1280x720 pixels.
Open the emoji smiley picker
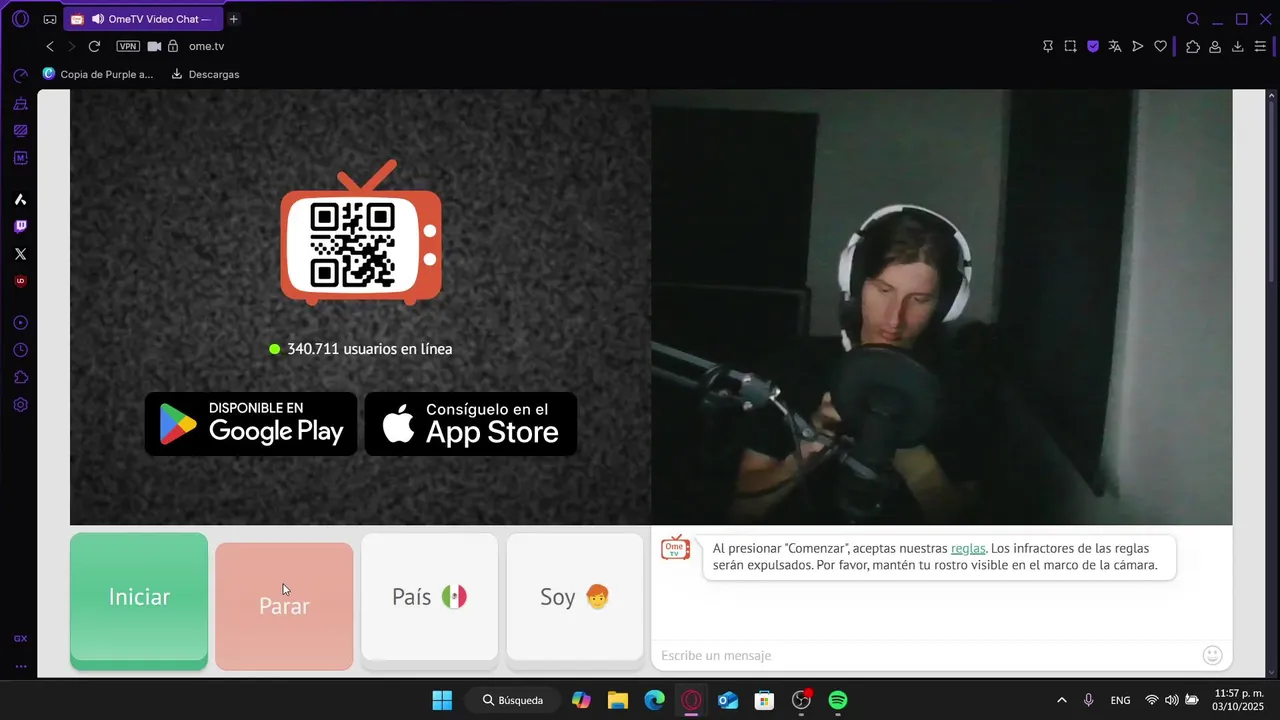1212,655
